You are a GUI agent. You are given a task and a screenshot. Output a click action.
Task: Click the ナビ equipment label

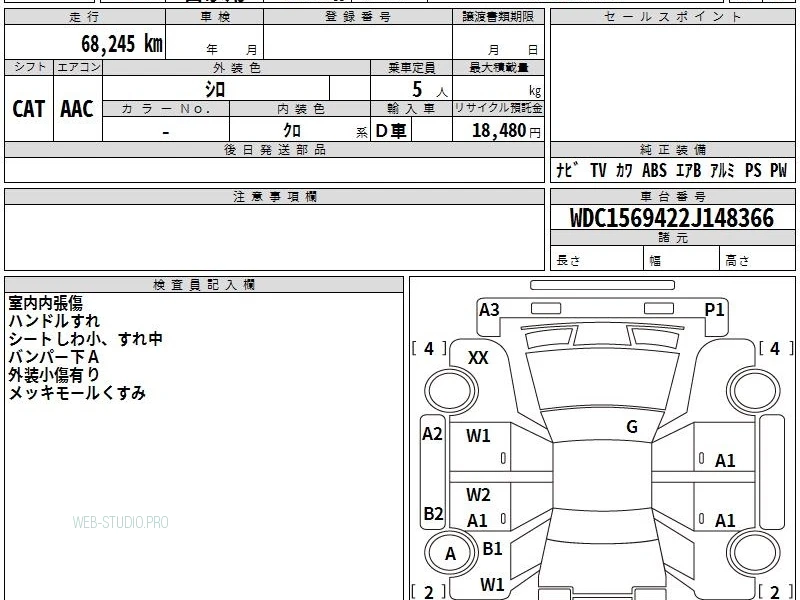tap(567, 170)
